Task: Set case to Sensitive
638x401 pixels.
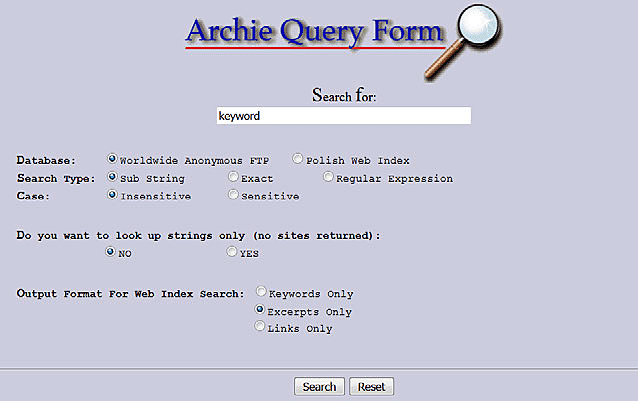Action: point(233,194)
